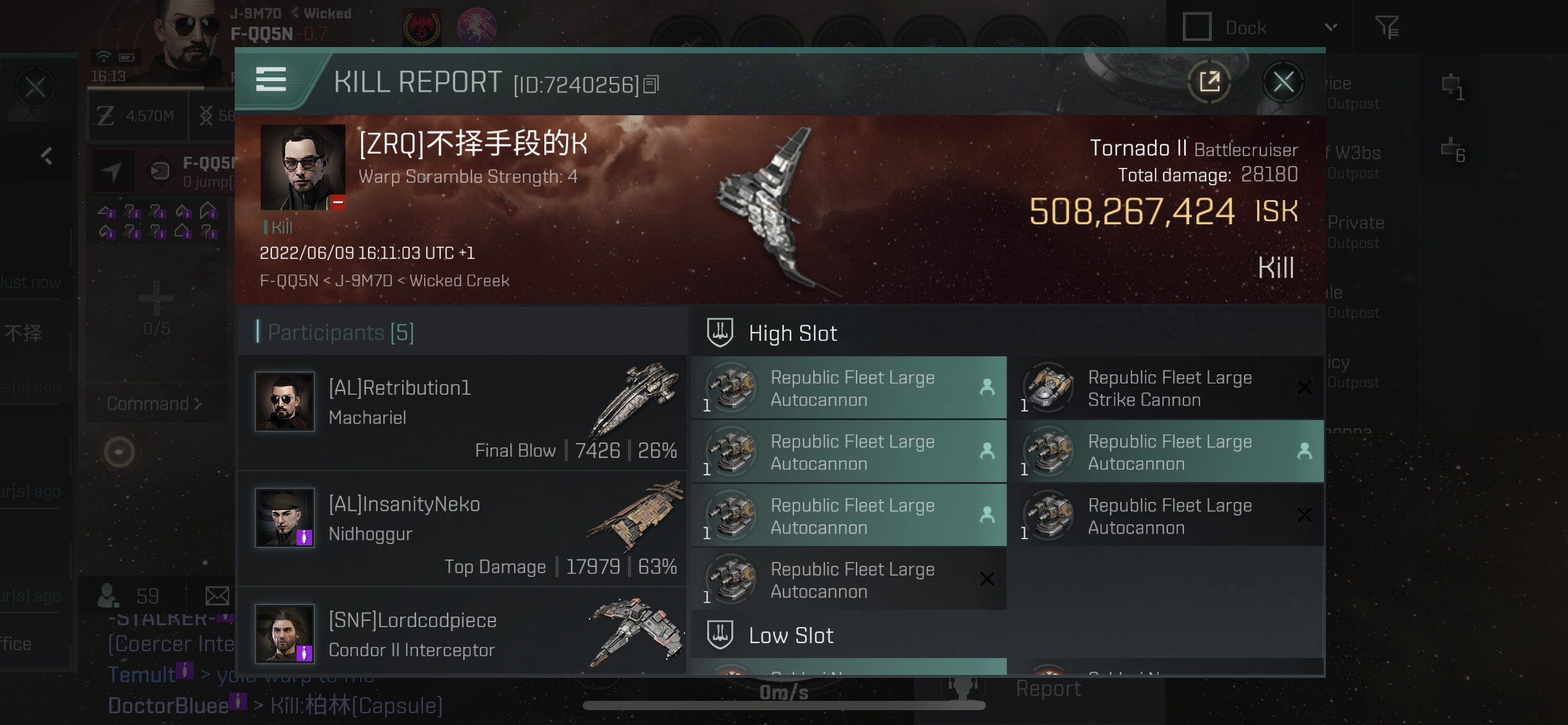Click the Strike Cannon module icon
The width and height of the screenshot is (1568, 725).
tap(1048, 387)
